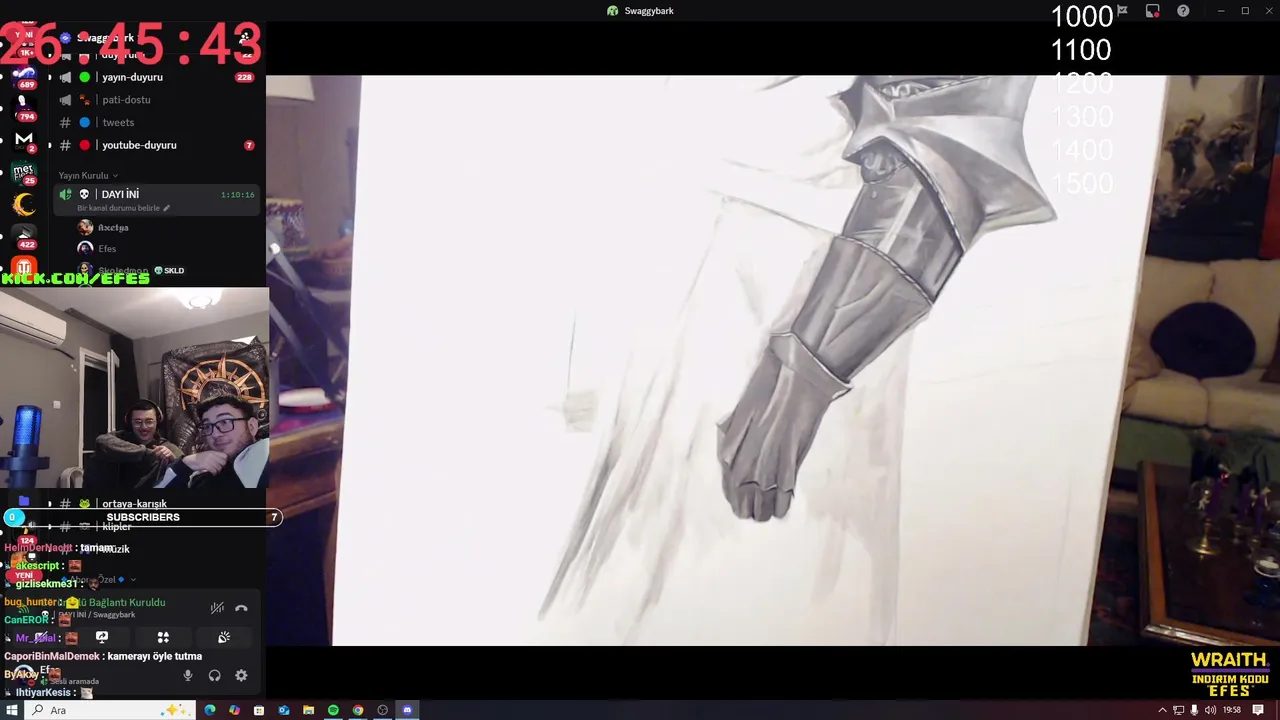Screen dimensions: 1280x720
Task: Click the webcam overlay feed
Action: tap(134, 389)
